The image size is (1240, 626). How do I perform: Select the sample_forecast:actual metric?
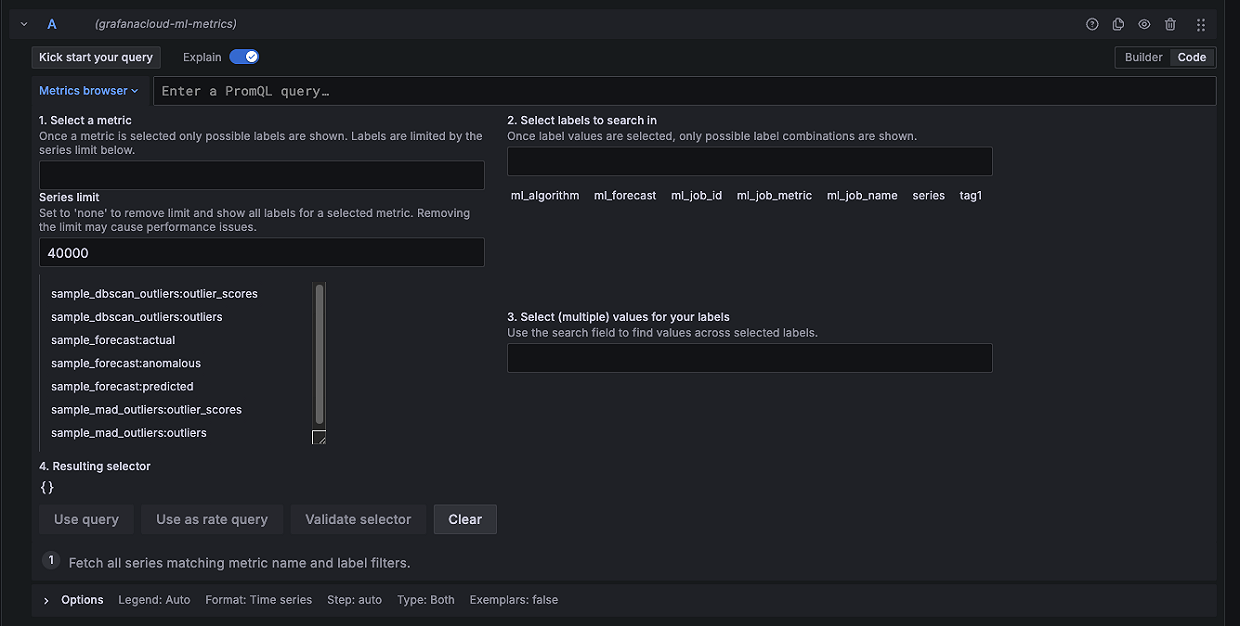113,339
